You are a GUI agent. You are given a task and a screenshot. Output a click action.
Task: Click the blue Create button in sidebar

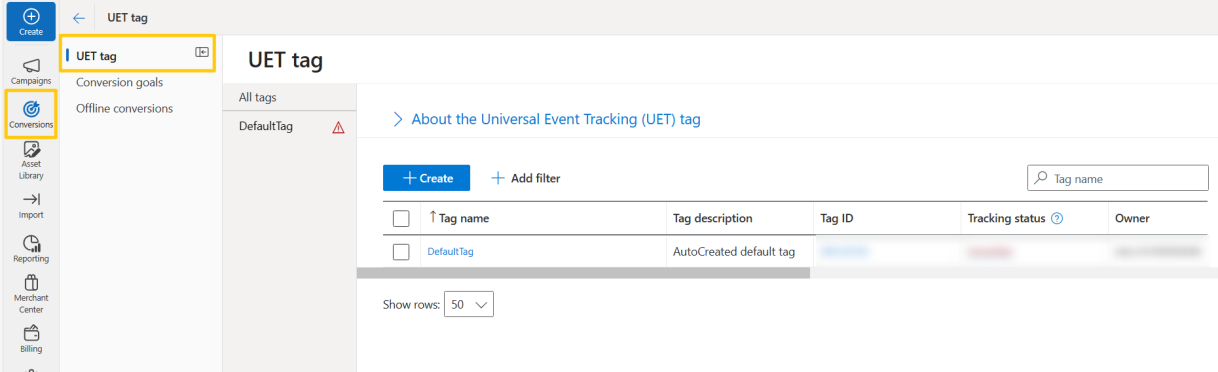click(x=30, y=21)
